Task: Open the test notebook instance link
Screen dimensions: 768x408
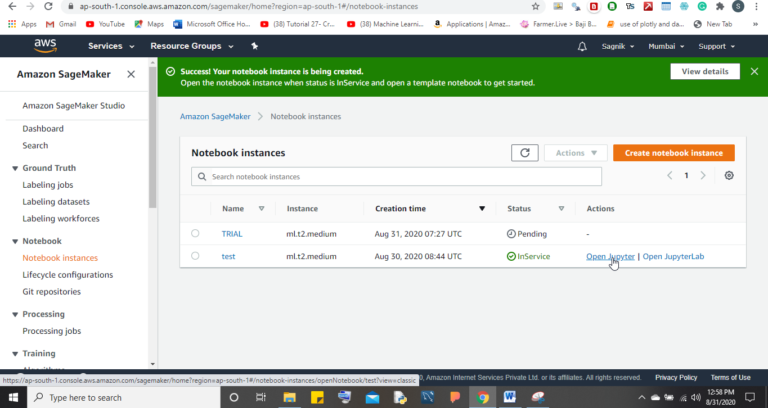Action: pos(228,256)
